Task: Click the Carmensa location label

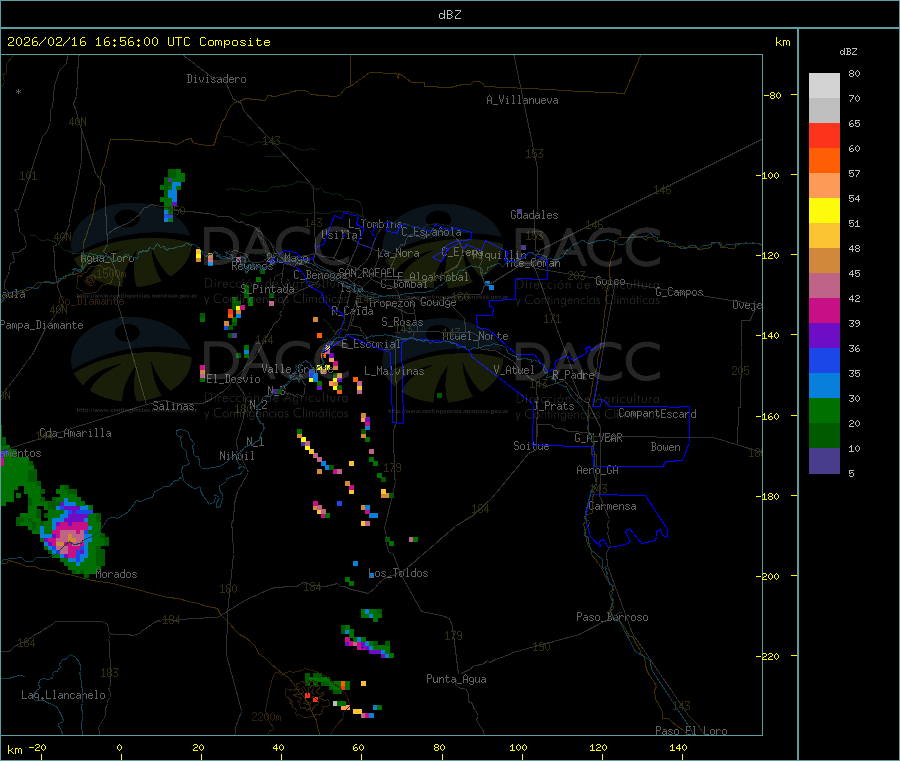Action: tap(612, 506)
